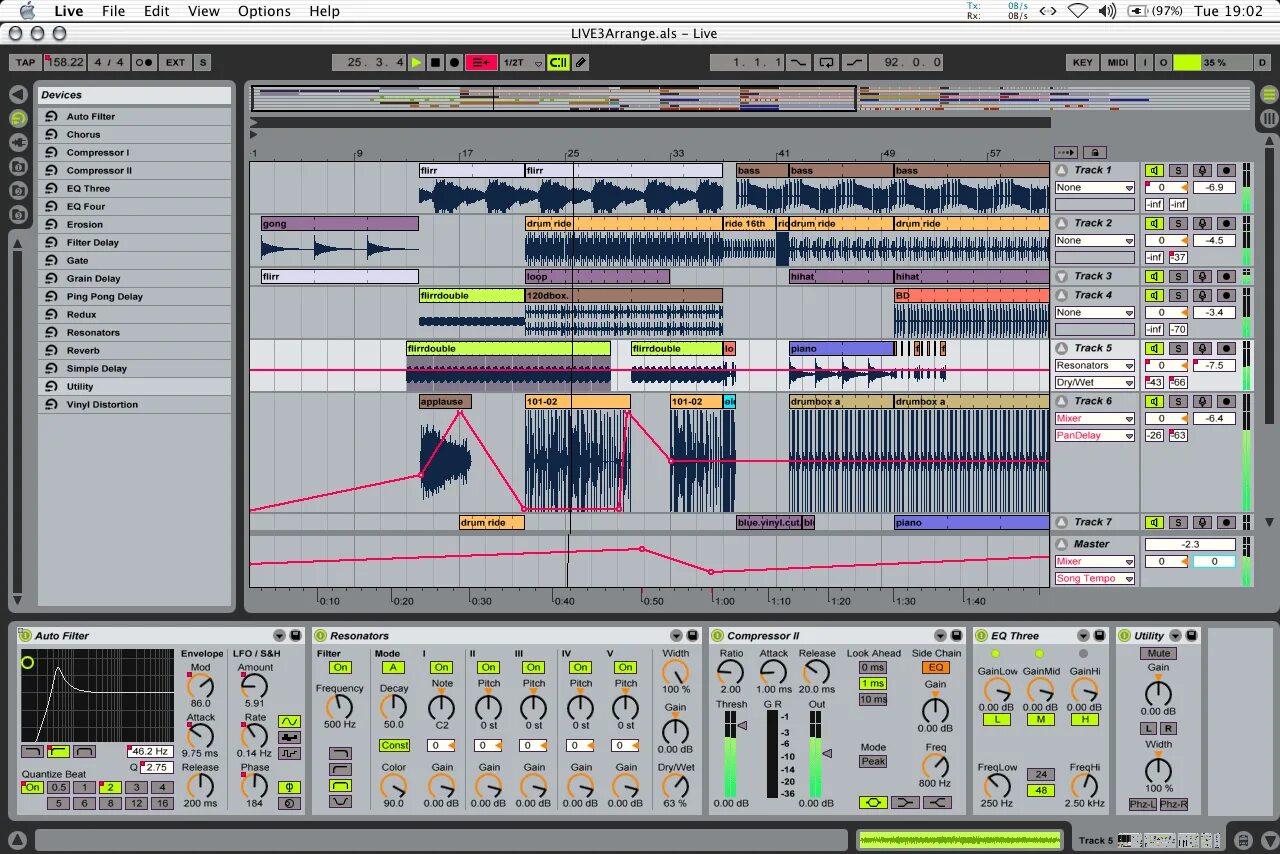Screen dimensions: 1280x854
Task: Toggle the MIDI map mode button
Action: point(1118,62)
